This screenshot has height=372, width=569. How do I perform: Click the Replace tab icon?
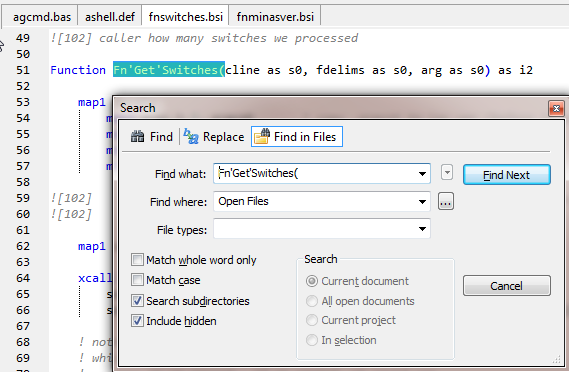[x=191, y=136]
